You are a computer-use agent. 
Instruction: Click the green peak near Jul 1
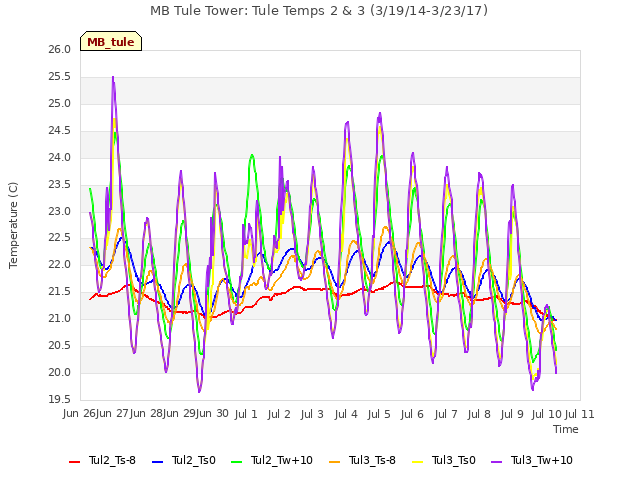point(252,155)
